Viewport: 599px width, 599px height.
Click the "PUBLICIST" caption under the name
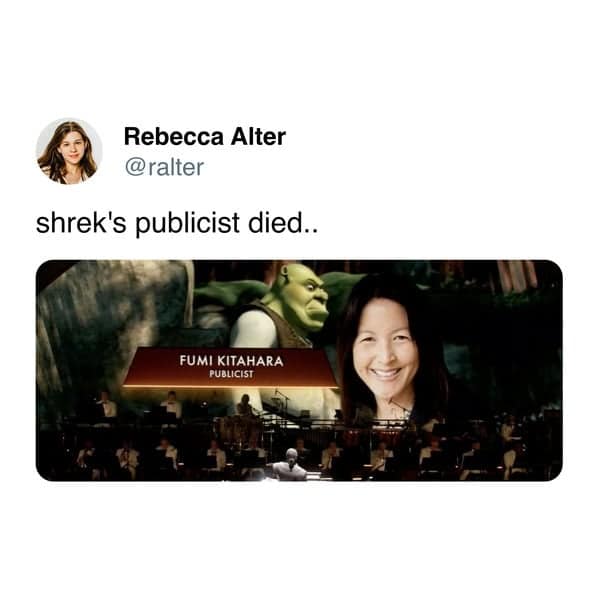pos(231,374)
